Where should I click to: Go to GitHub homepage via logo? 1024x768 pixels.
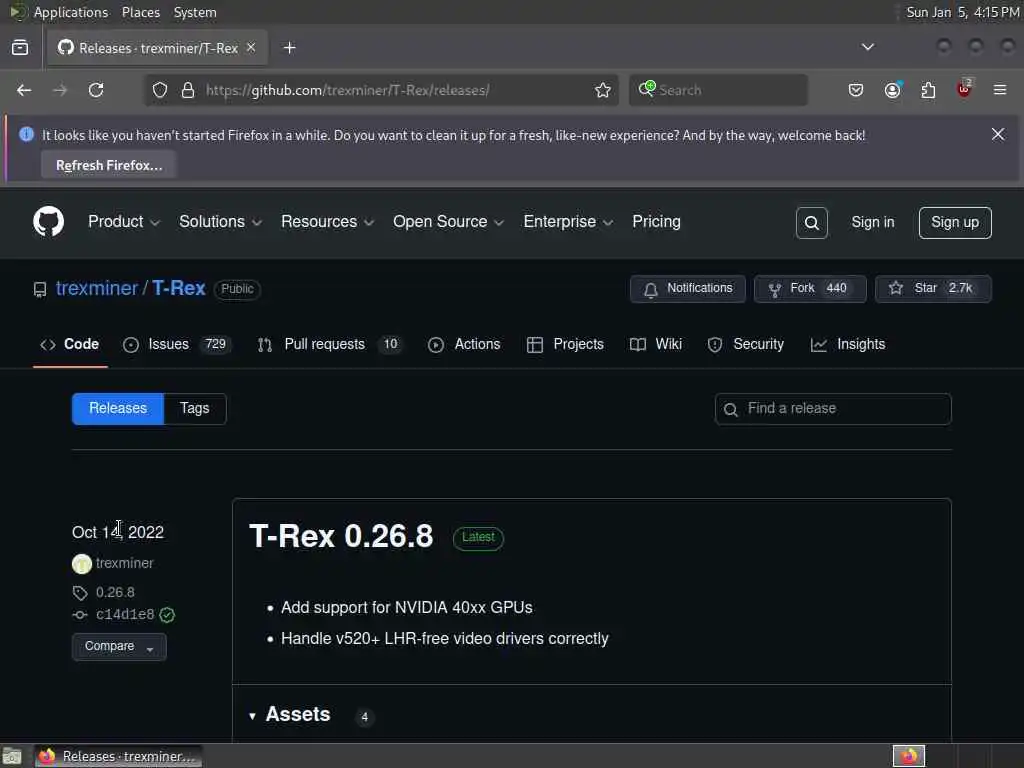(48, 221)
